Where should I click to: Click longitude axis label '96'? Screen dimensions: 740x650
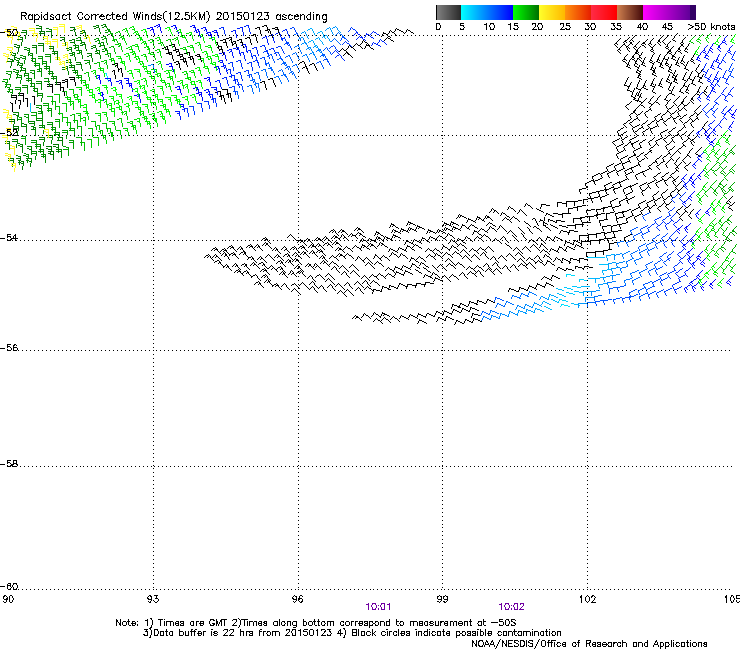(298, 599)
